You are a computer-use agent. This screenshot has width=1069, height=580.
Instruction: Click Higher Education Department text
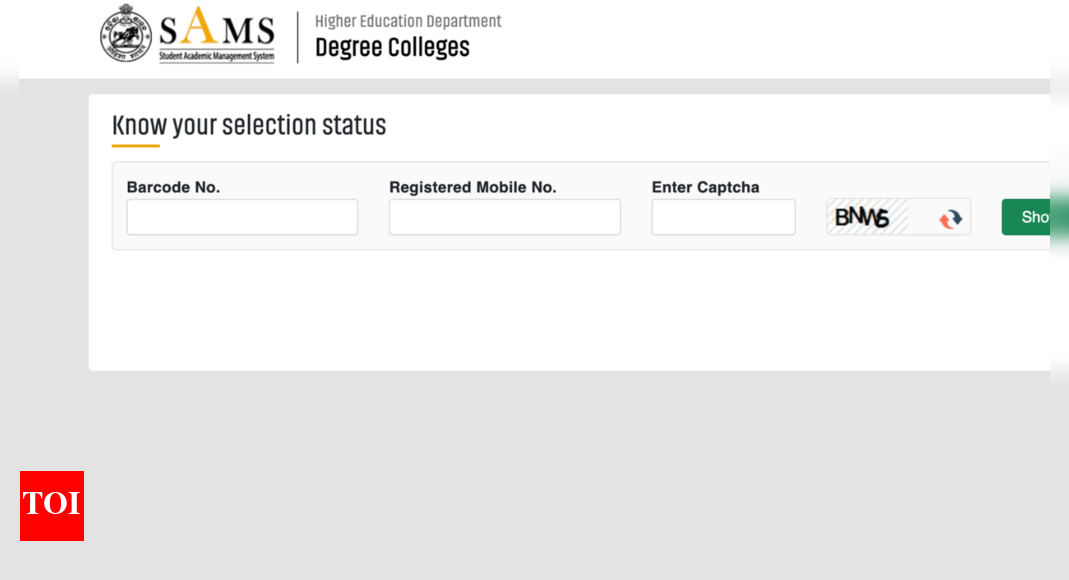pyautogui.click(x=408, y=21)
